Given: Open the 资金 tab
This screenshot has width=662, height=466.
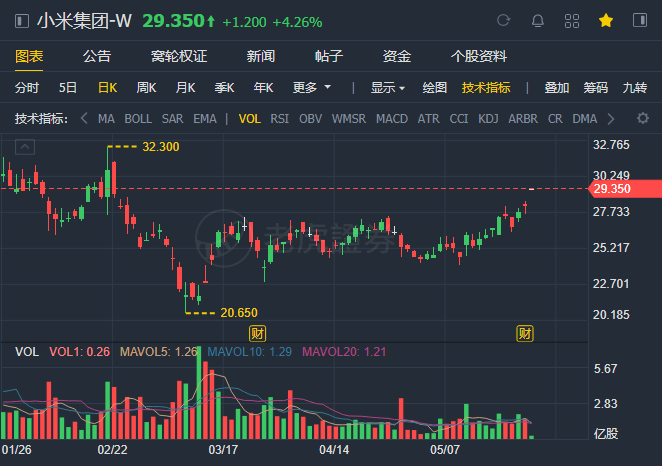Looking at the screenshot, I should point(396,56).
